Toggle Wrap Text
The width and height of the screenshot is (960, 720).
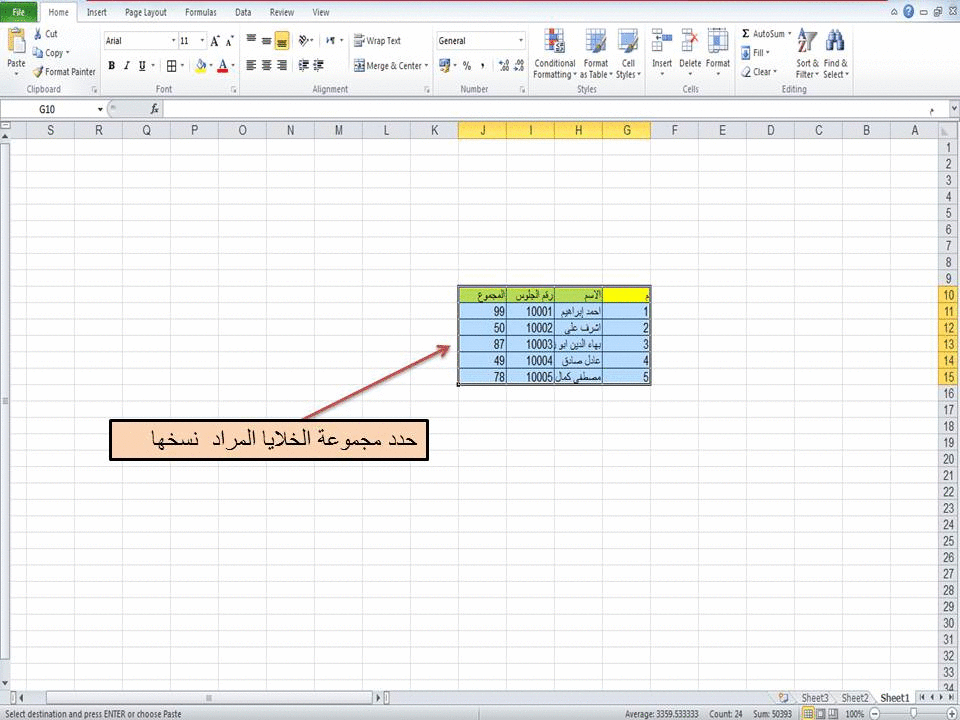[x=377, y=40]
